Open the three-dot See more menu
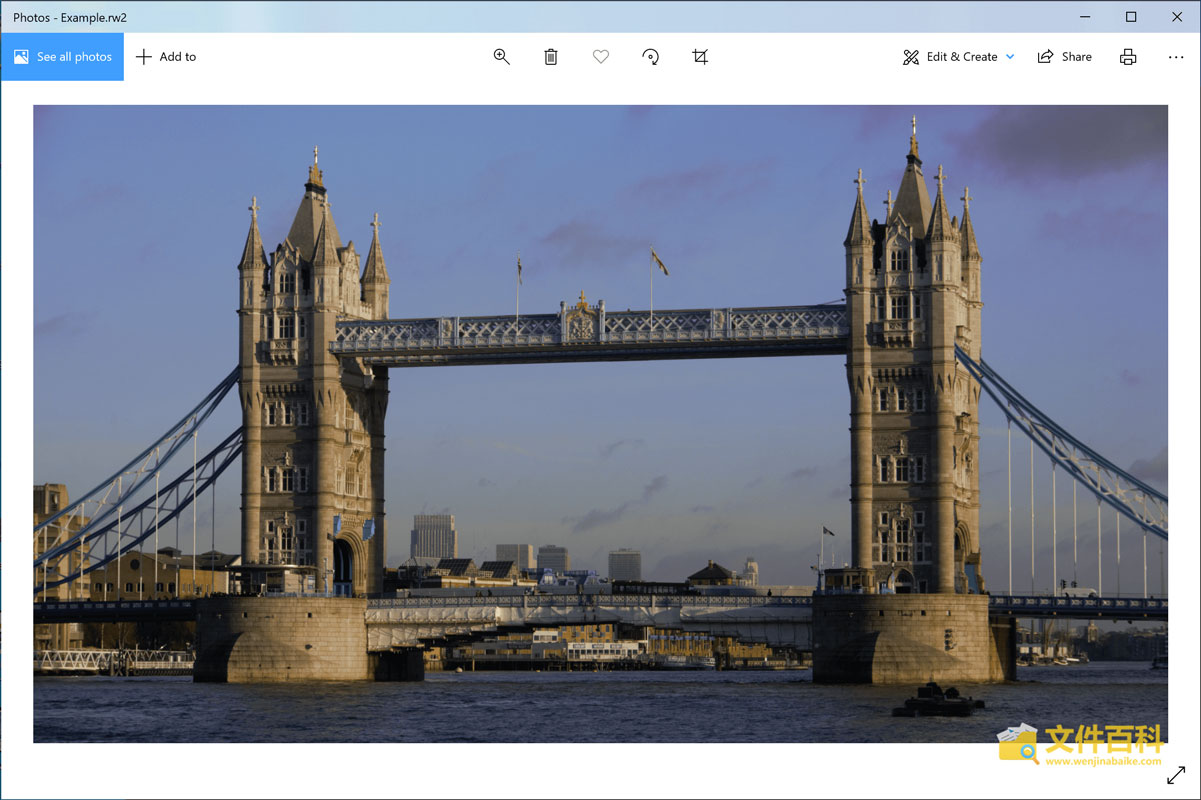 [x=1176, y=57]
